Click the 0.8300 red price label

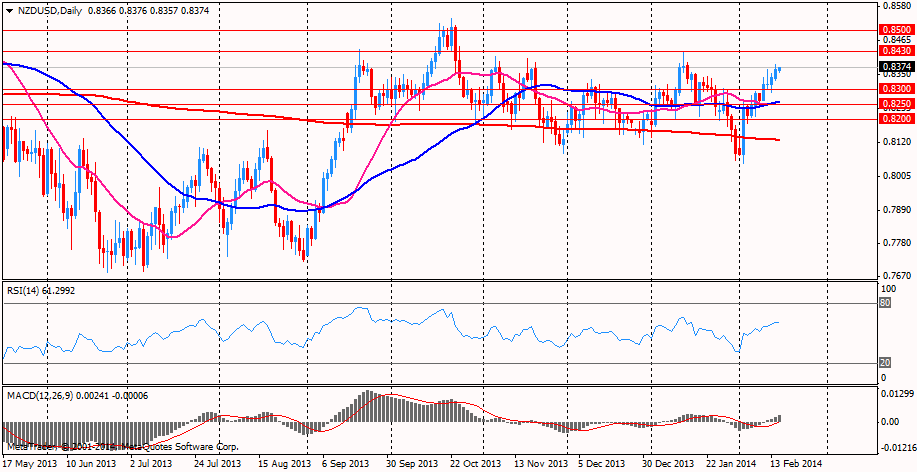pos(894,89)
